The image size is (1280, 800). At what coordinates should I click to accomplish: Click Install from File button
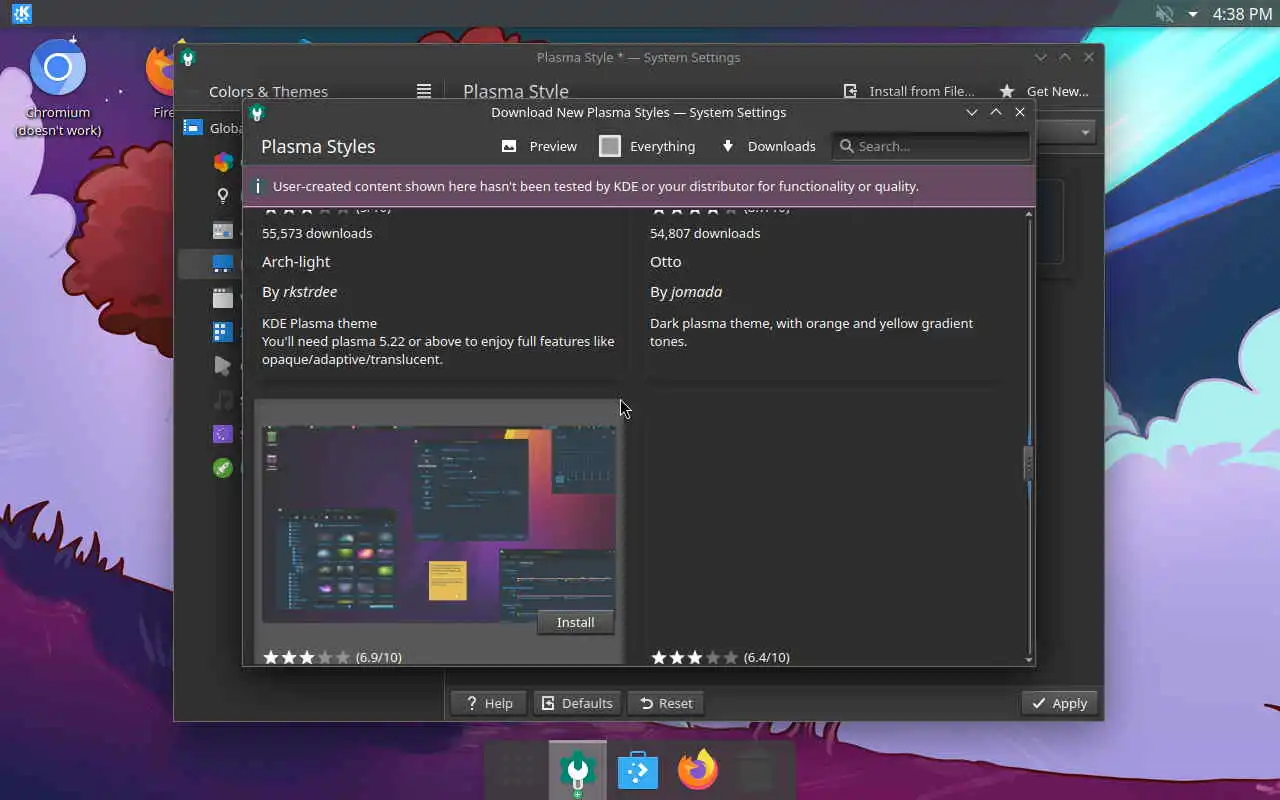tap(909, 91)
